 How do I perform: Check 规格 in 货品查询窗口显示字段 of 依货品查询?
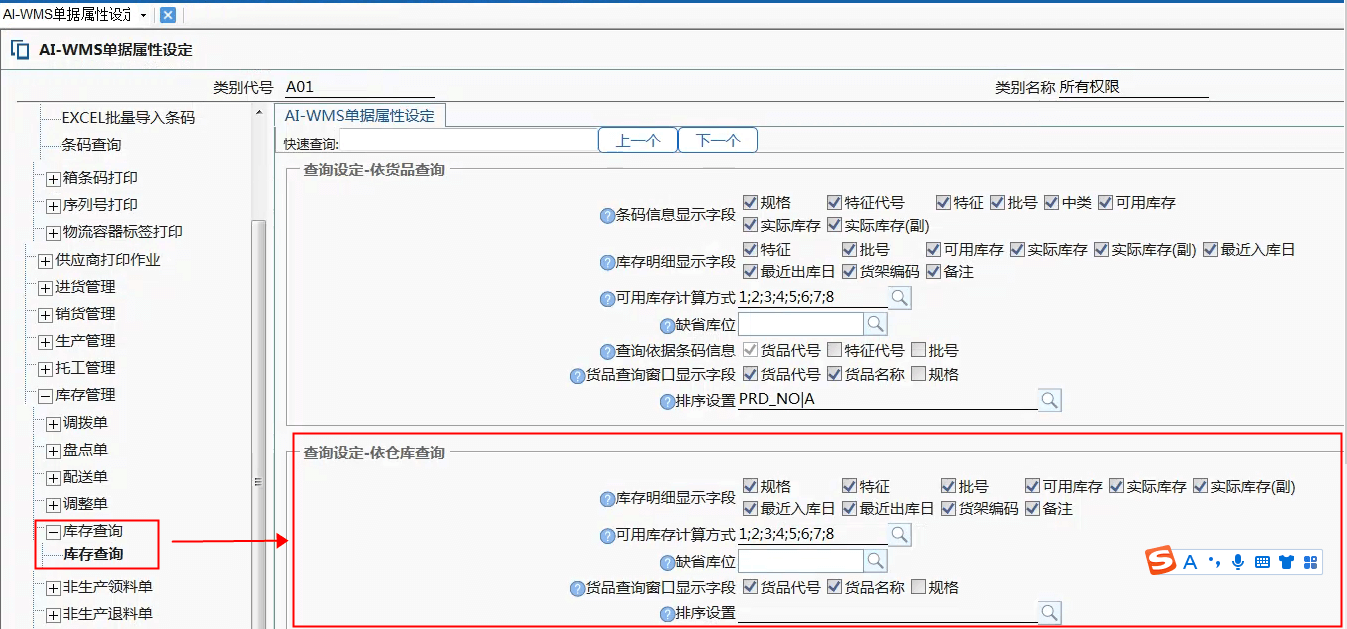point(918,374)
